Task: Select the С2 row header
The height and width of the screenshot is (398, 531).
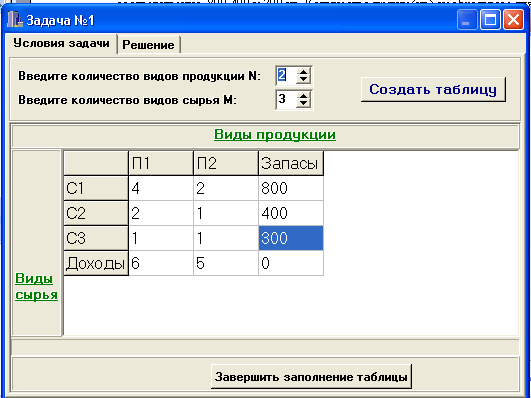Action: tap(96, 213)
